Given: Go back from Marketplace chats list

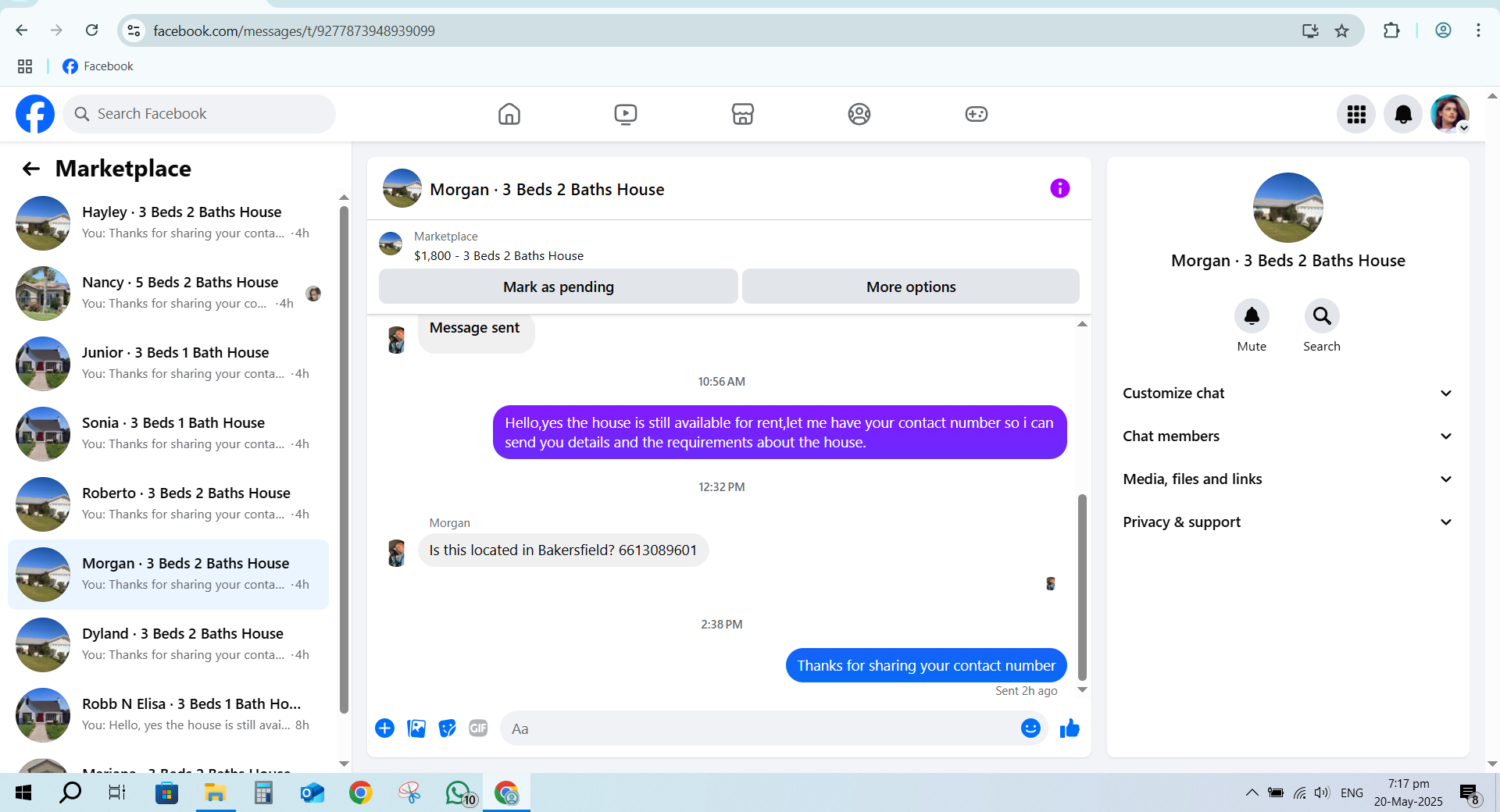Looking at the screenshot, I should [x=30, y=169].
